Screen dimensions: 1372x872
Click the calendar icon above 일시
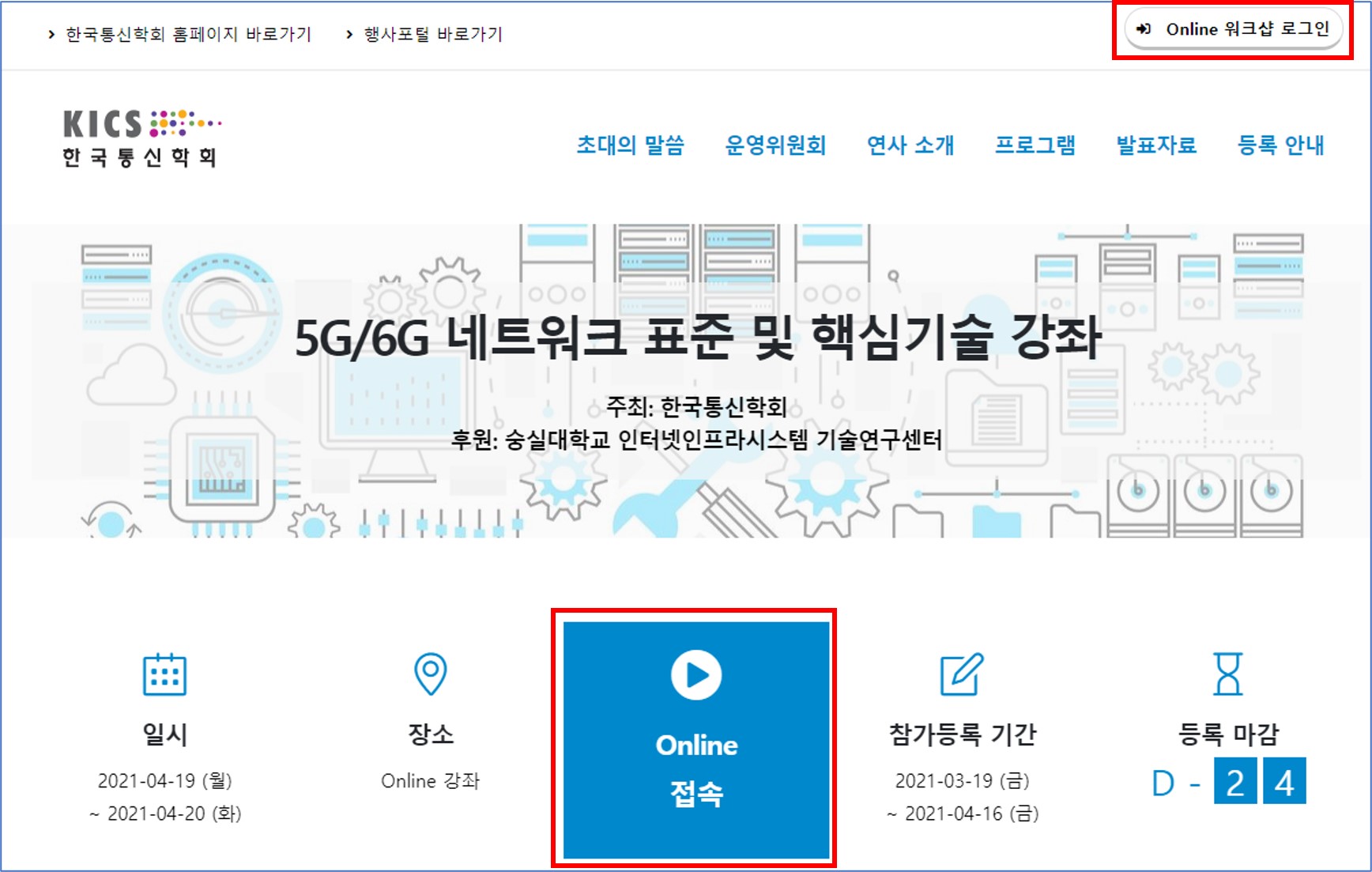(164, 674)
